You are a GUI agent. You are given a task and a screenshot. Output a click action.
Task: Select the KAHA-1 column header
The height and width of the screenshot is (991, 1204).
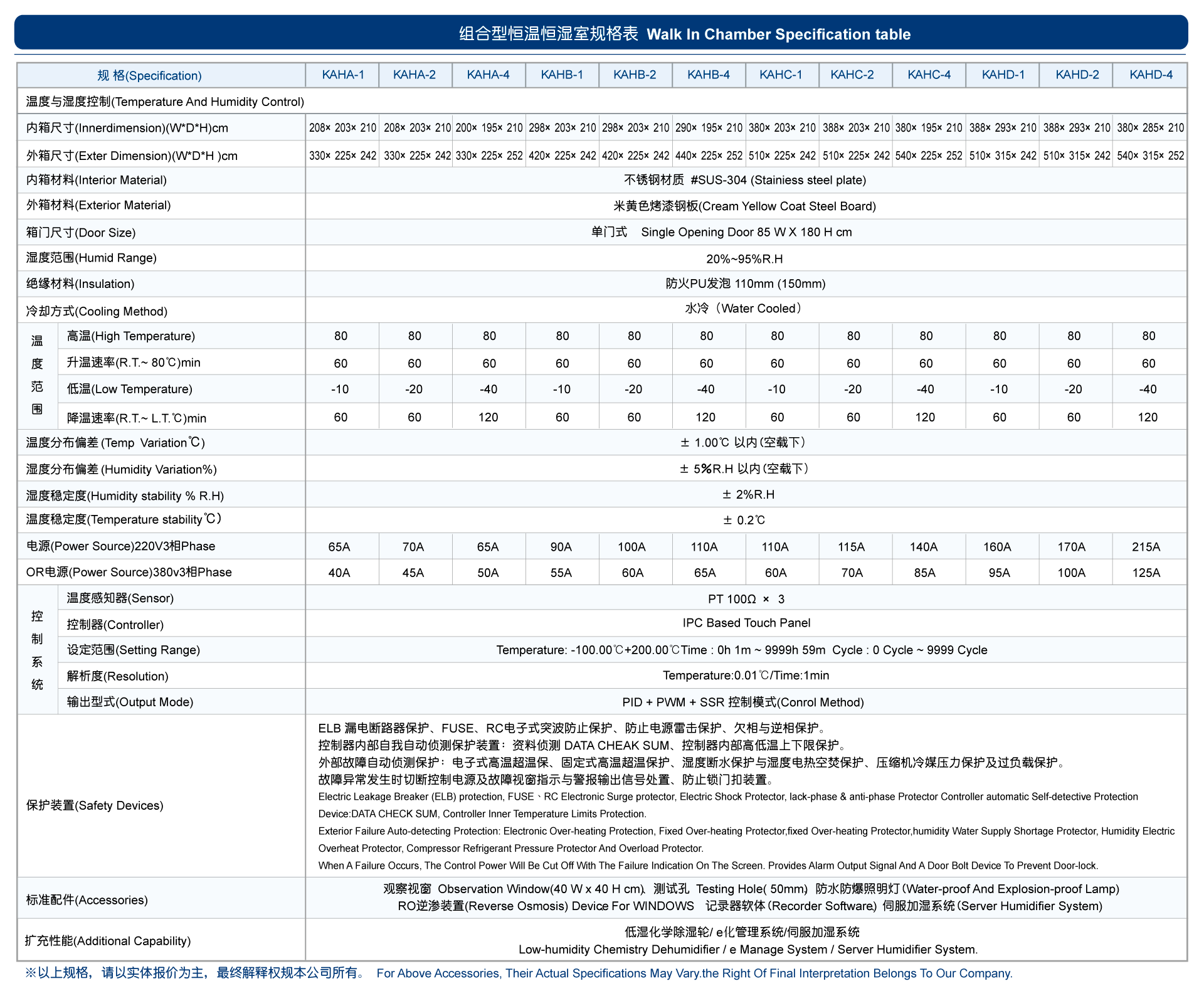(x=343, y=75)
